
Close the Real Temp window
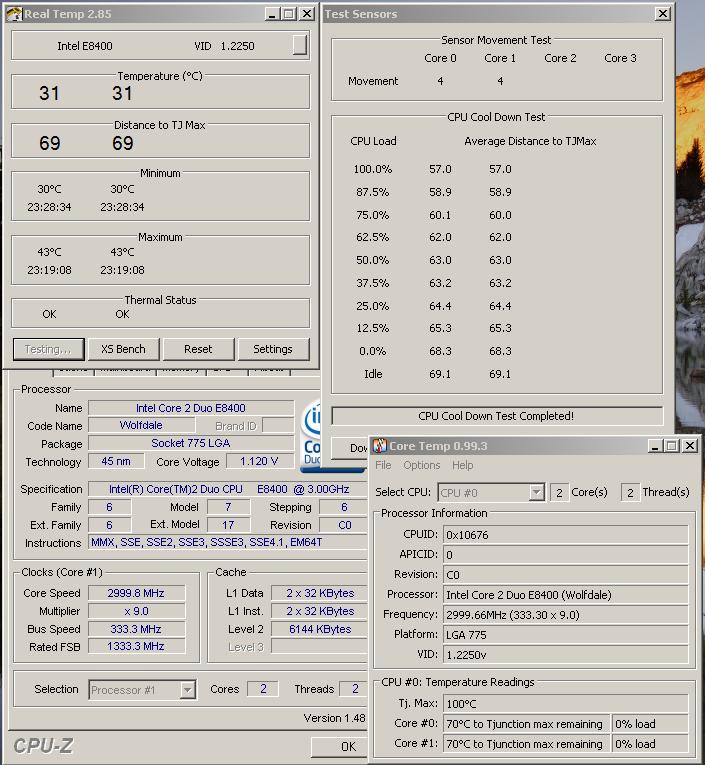(306, 14)
